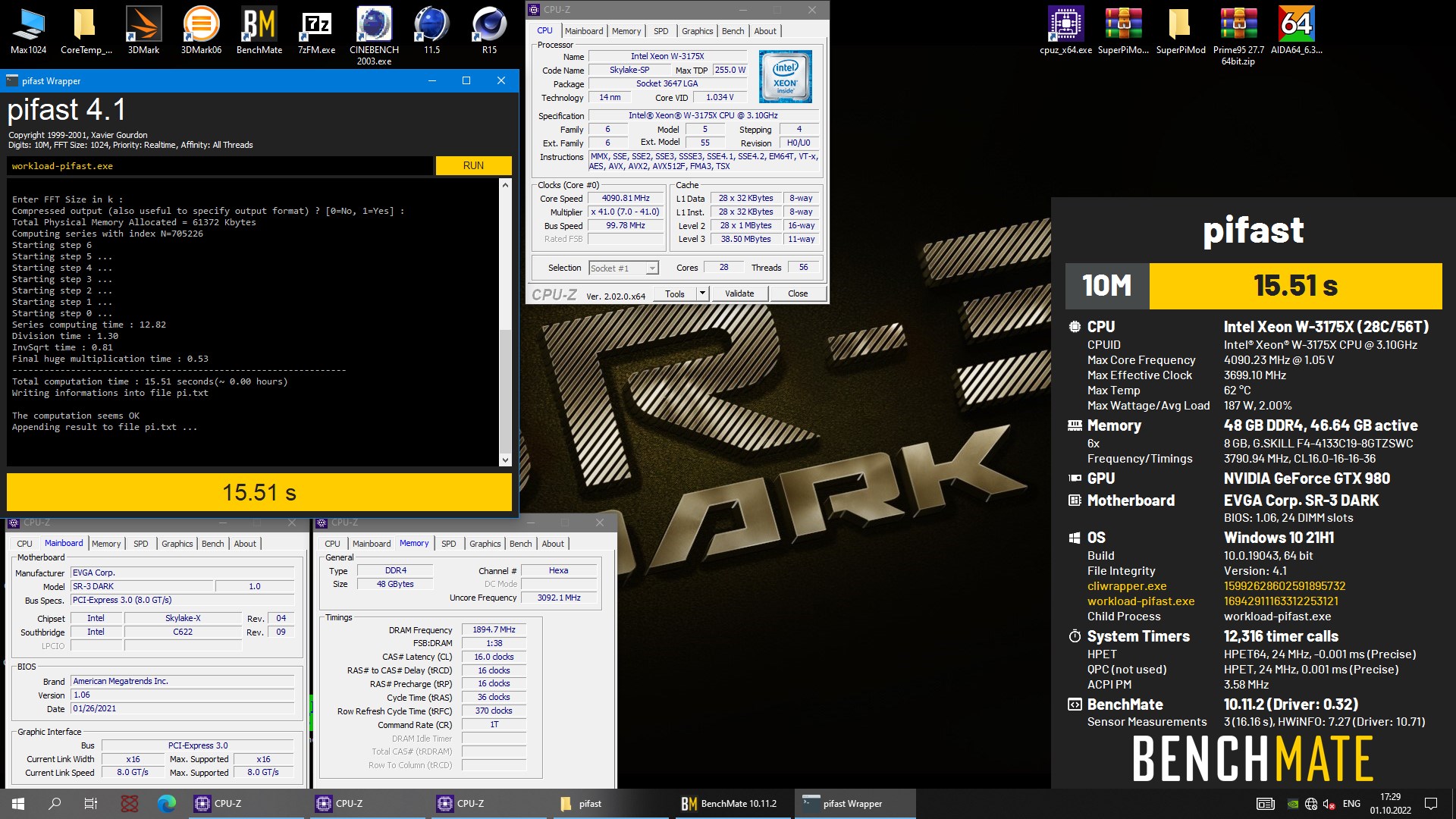1456x819 pixels.
Task: Open About tab in Mainboard CPU-Z window
Action: point(245,544)
